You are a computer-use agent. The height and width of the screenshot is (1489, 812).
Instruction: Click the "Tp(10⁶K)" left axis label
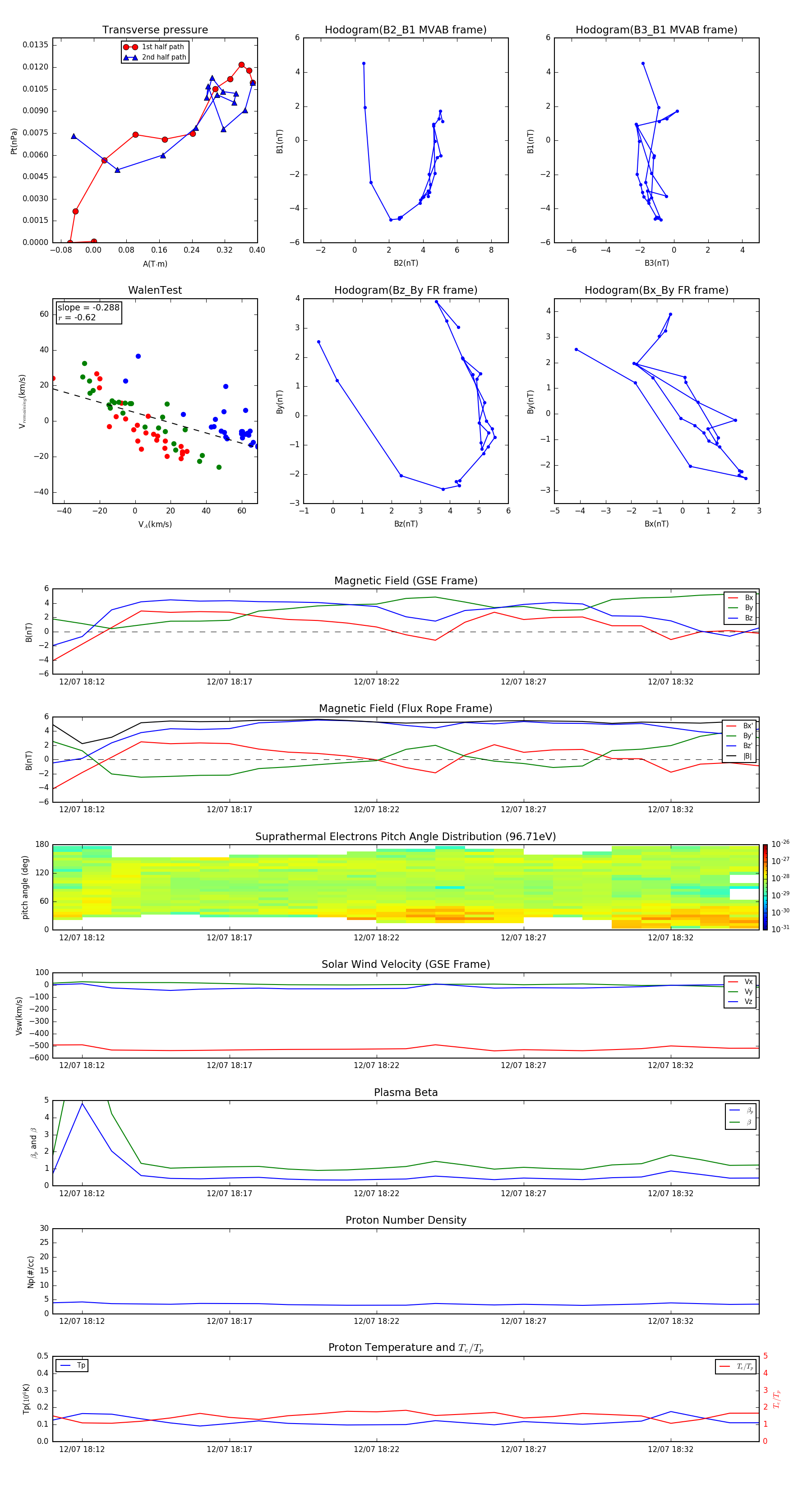[26, 1399]
